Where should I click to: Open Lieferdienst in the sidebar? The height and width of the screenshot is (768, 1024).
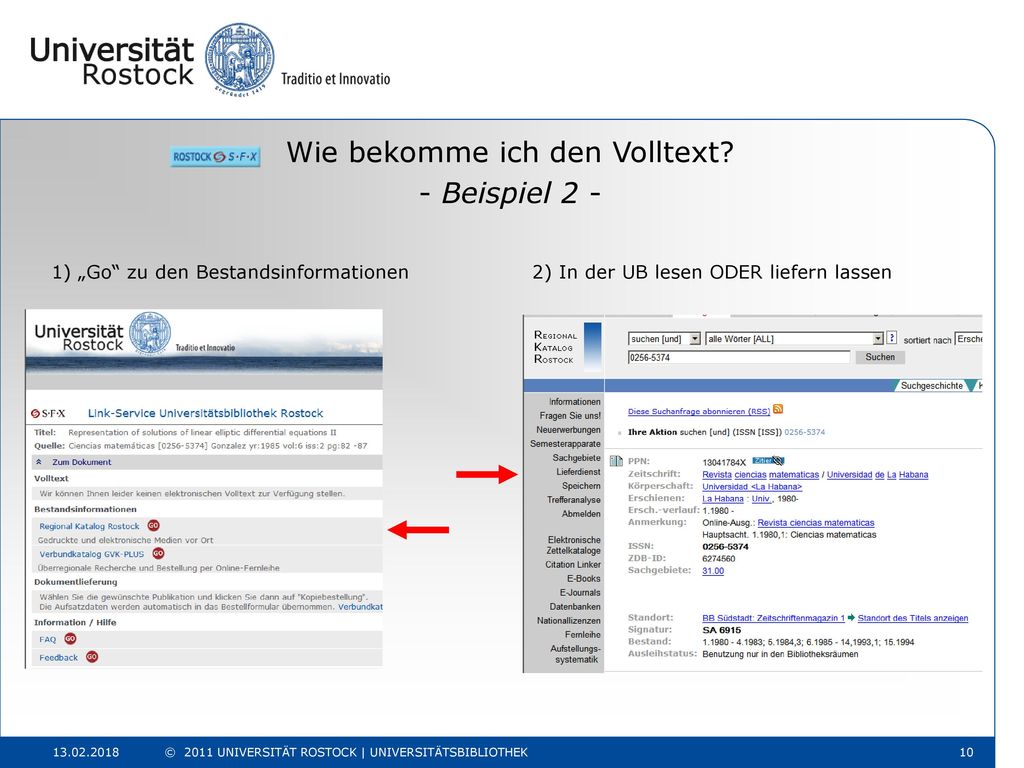(579, 472)
